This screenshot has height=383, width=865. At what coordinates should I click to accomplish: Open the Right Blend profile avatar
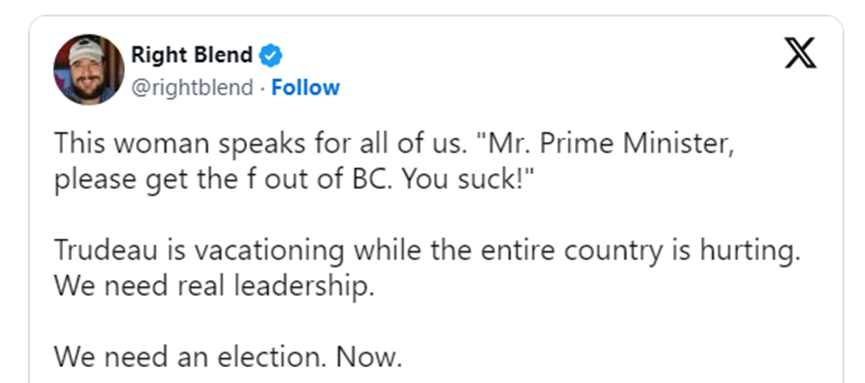(89, 70)
